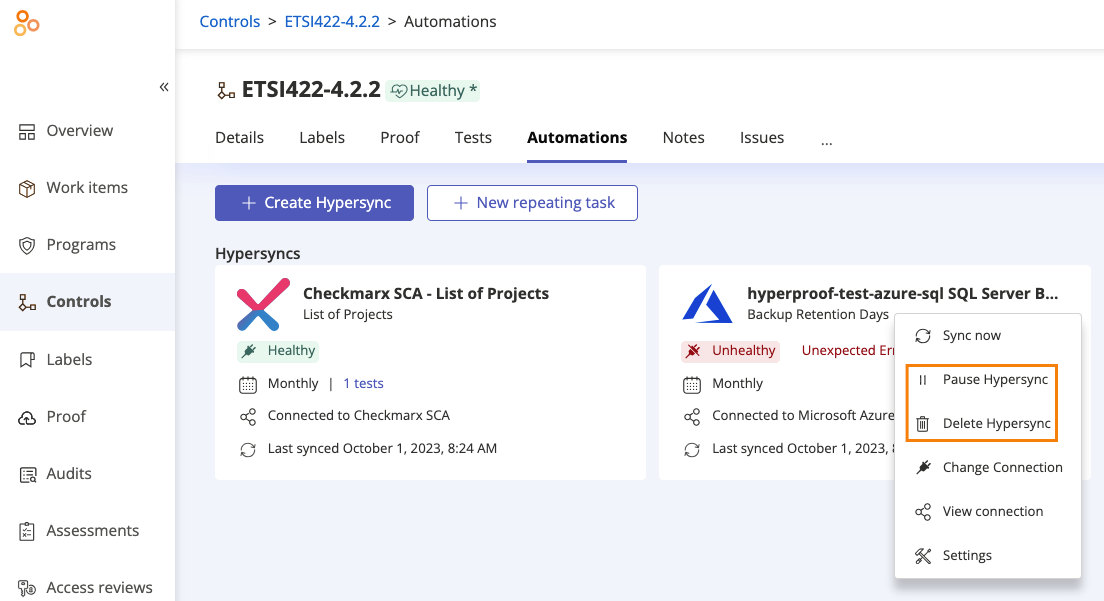Open Settings from the context menu
Screen dimensions: 1104x601
(988, 555)
